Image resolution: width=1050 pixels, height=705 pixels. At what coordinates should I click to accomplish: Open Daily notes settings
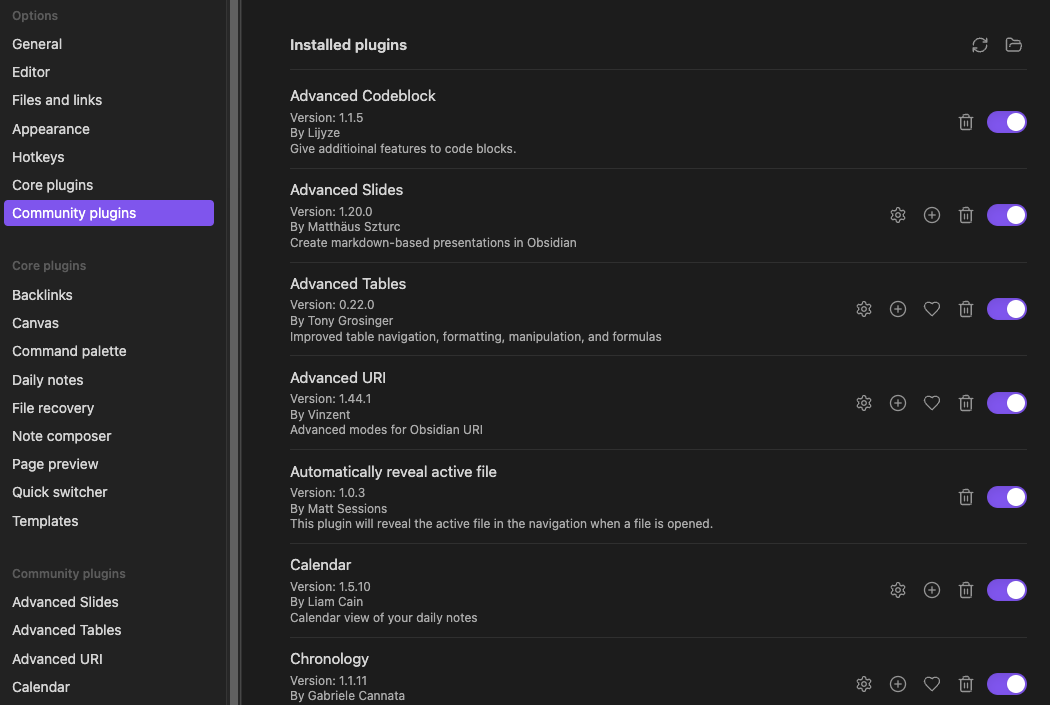(x=109, y=380)
